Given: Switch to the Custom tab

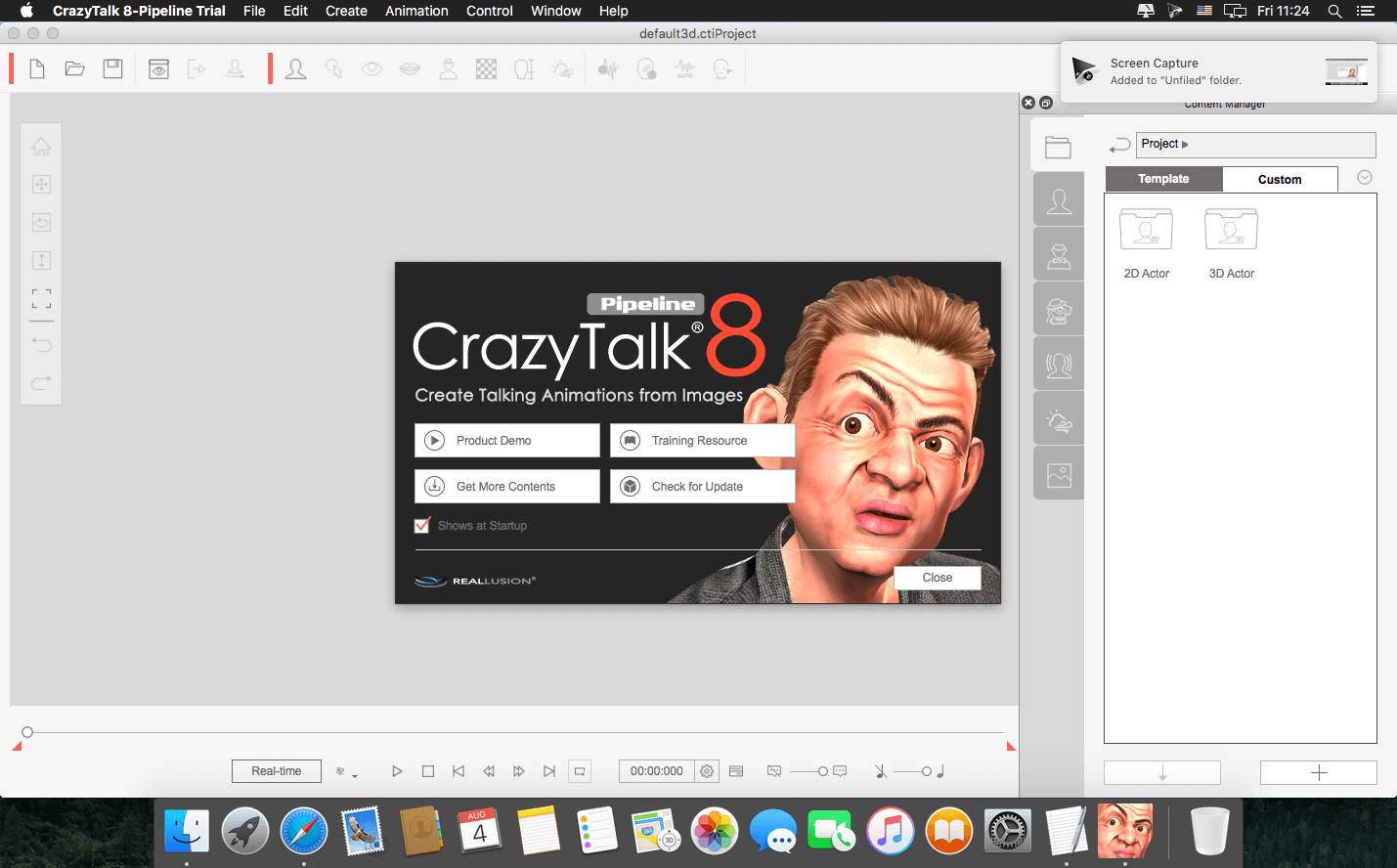Looking at the screenshot, I should [1280, 180].
